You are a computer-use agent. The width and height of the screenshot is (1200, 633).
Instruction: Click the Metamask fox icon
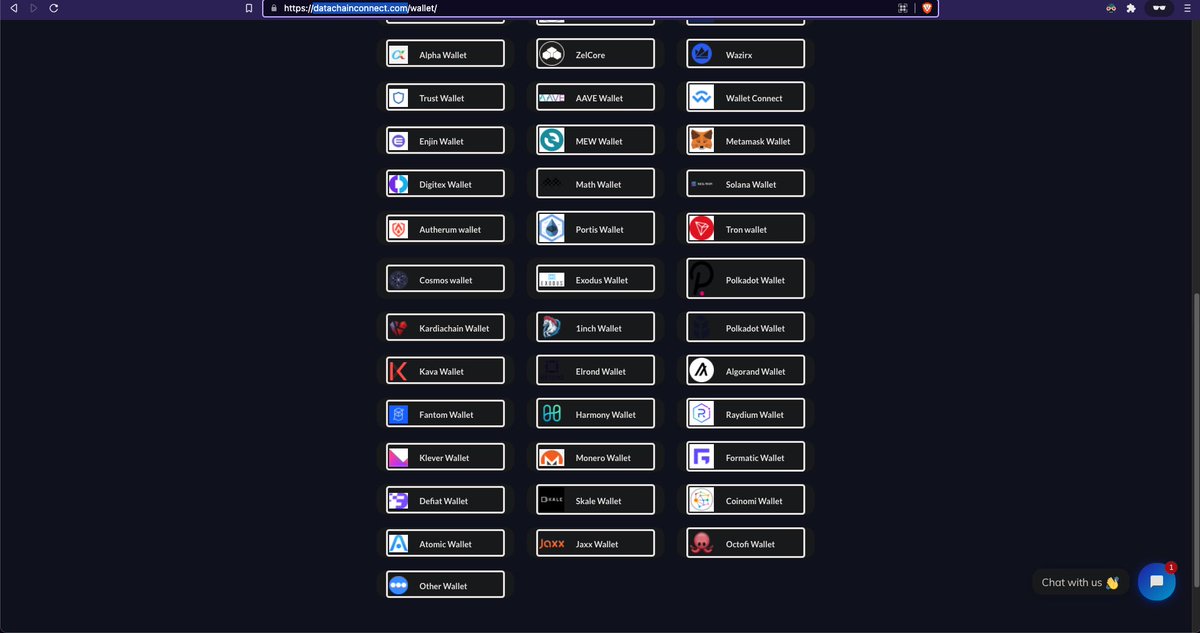click(x=702, y=141)
